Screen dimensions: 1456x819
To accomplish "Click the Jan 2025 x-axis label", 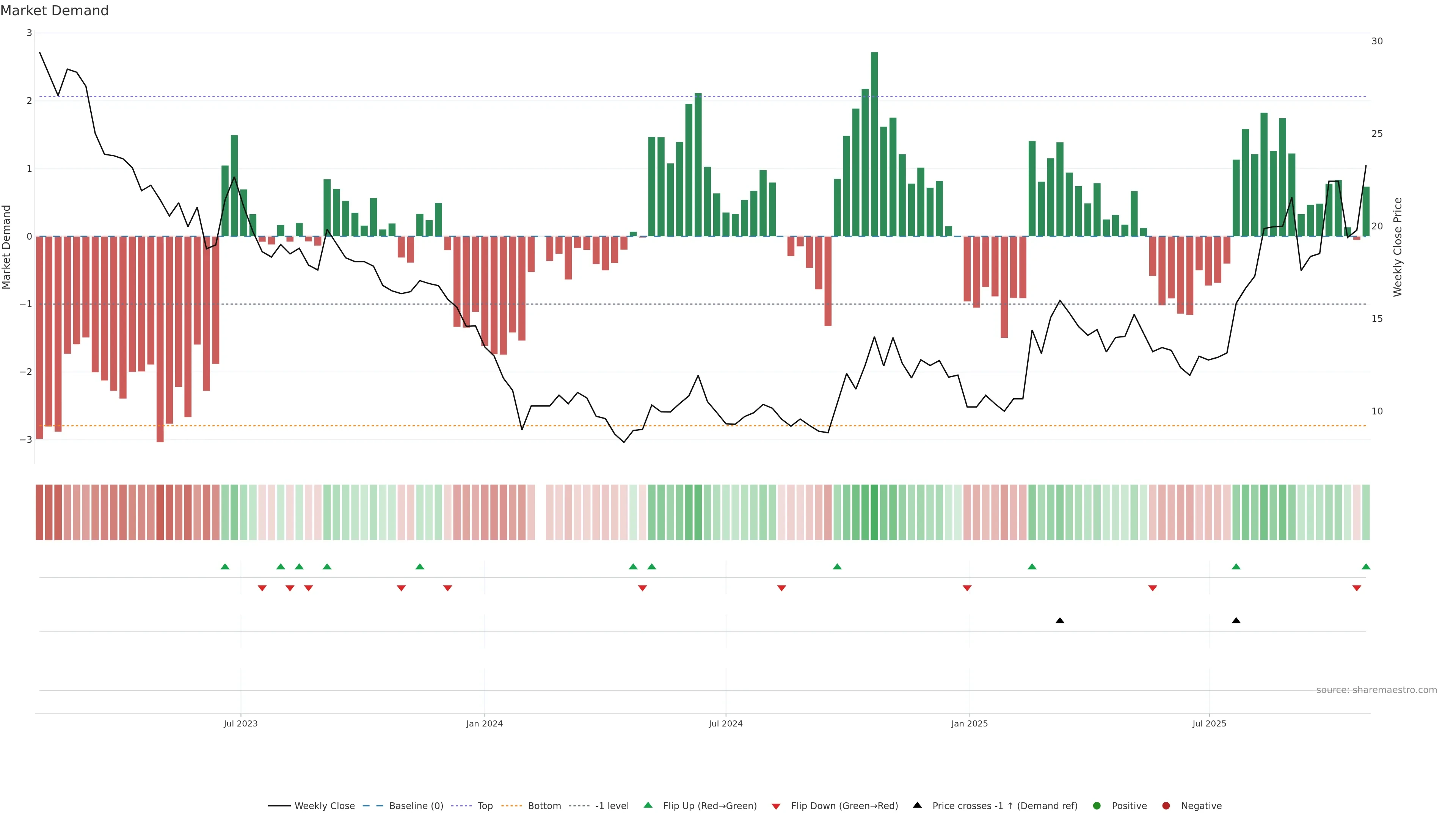I will (970, 723).
